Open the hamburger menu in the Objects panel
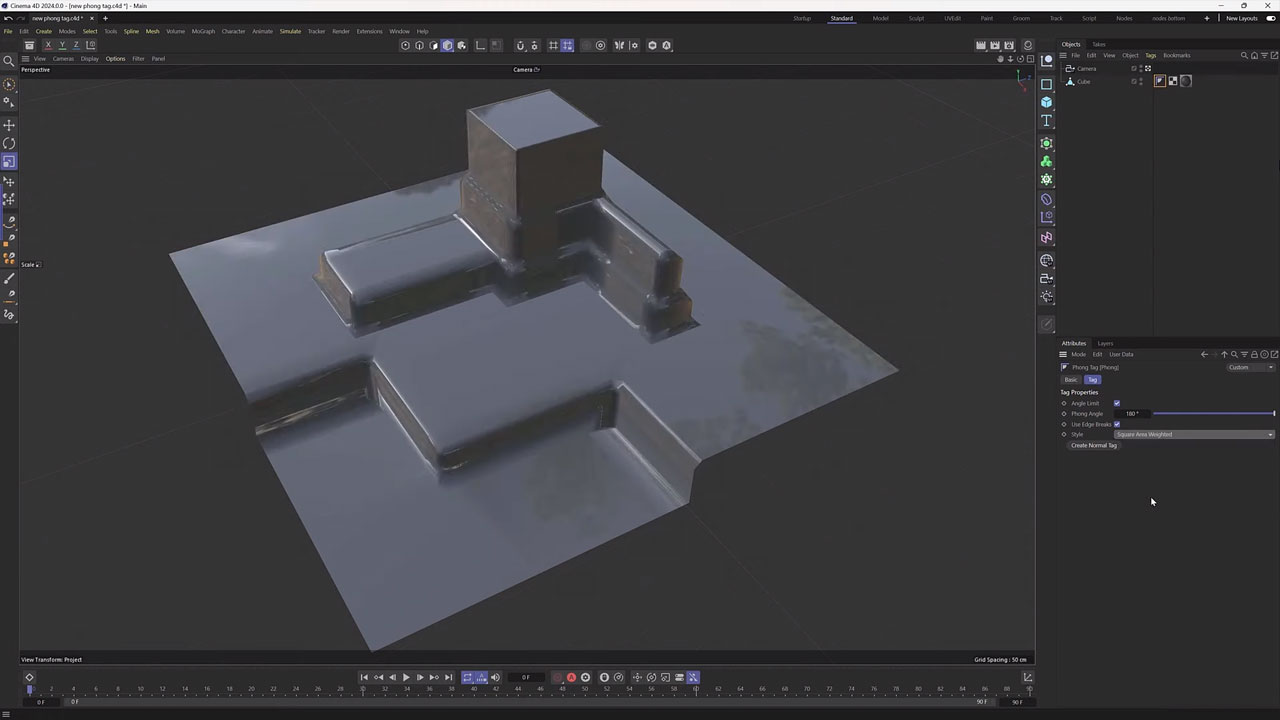The image size is (1280, 720). click(1063, 55)
